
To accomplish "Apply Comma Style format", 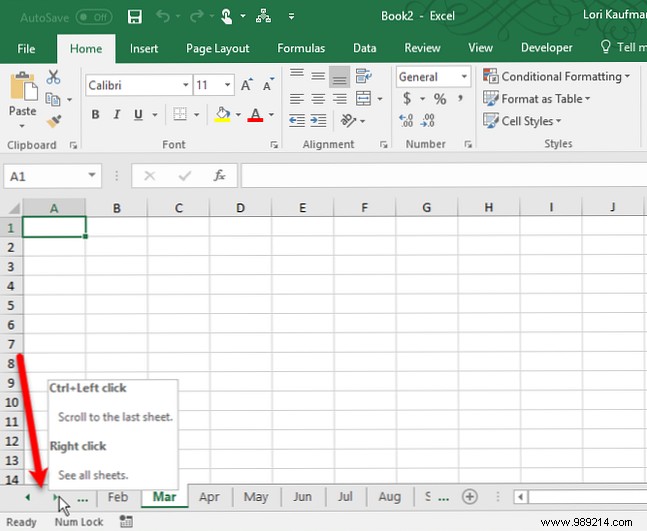I will coord(460,98).
